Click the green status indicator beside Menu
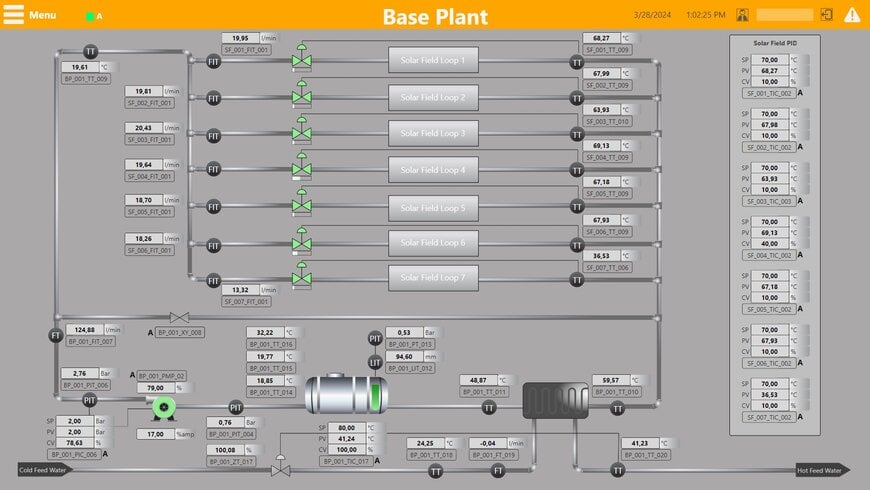The width and height of the screenshot is (870, 490). [89, 16]
